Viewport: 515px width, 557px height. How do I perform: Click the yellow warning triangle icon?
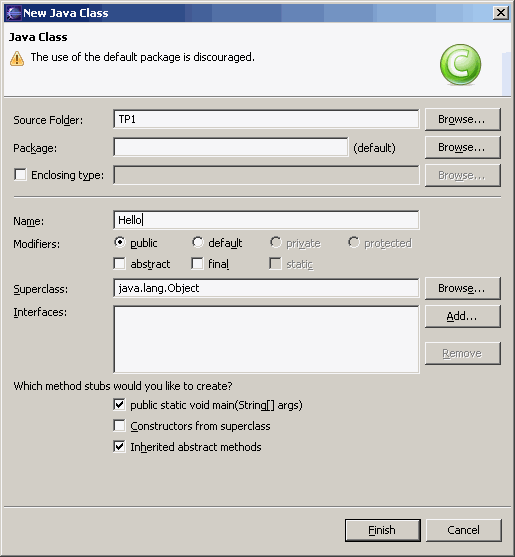[x=17, y=59]
